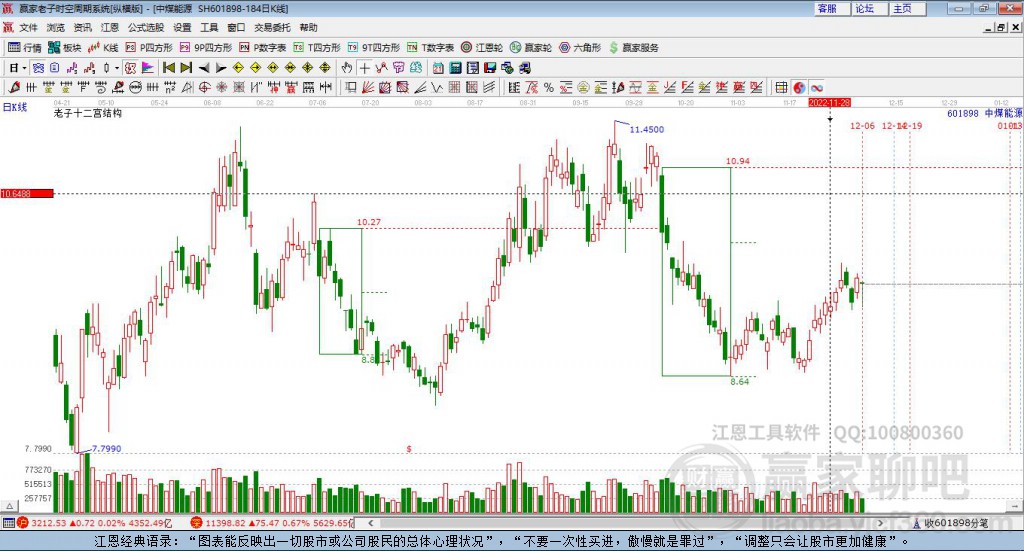Toggle the yin-yang taiji icon
Screen dimensions: 1024x551
799,87
